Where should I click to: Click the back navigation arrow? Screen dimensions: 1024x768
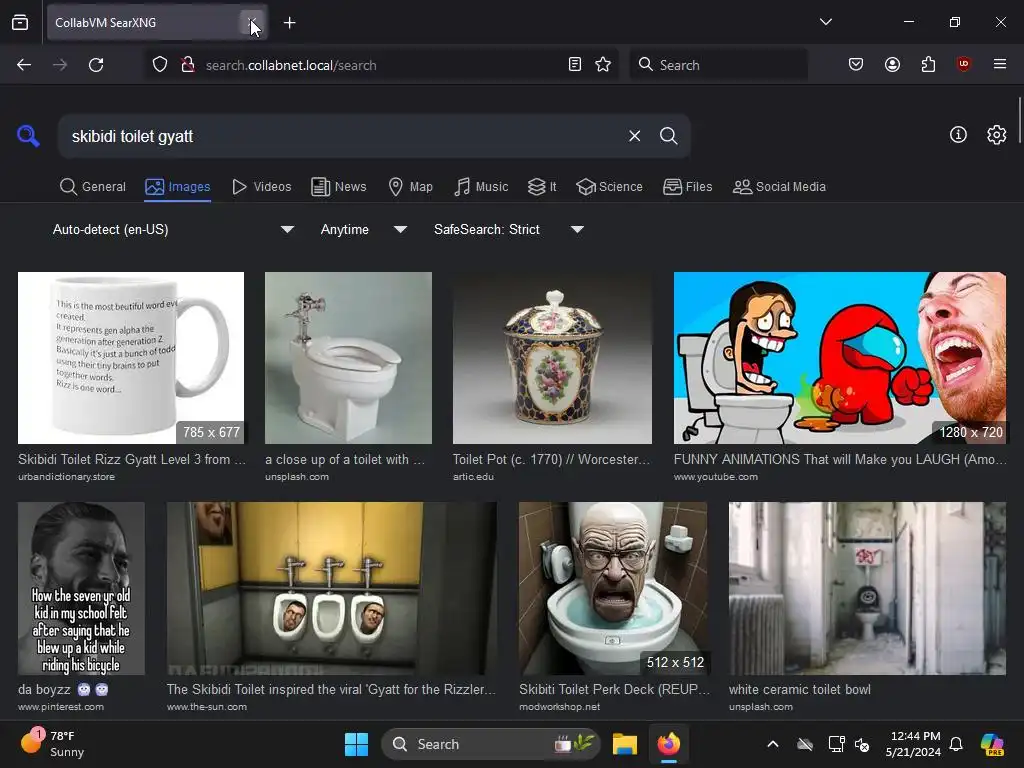coord(24,65)
